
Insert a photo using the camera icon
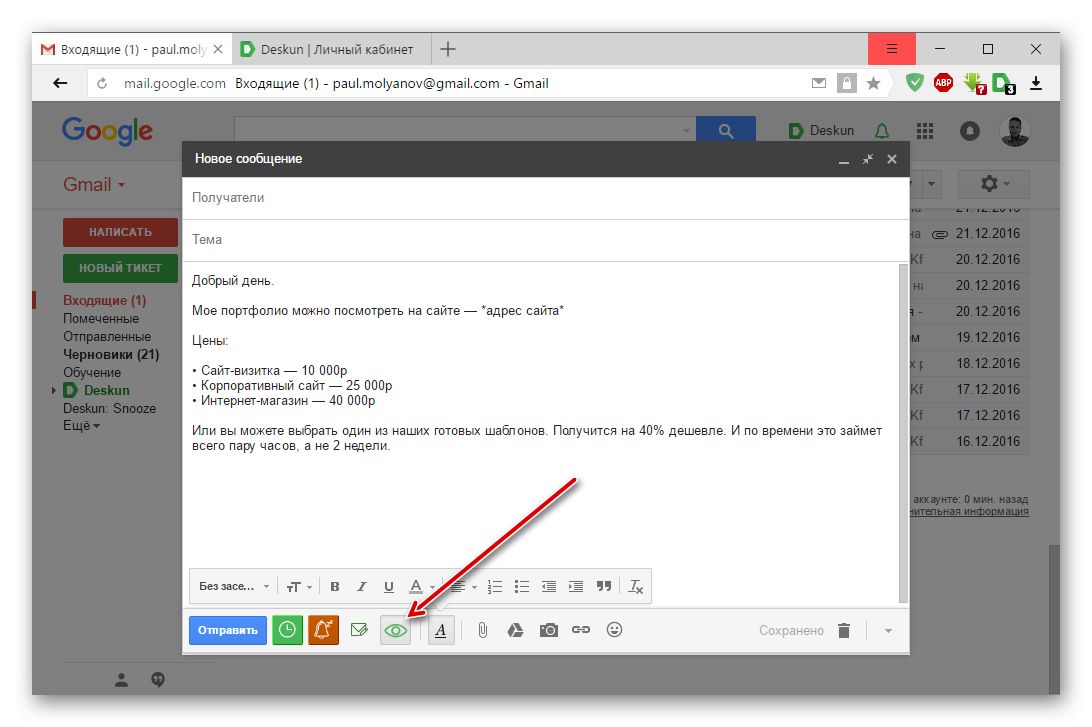point(548,630)
